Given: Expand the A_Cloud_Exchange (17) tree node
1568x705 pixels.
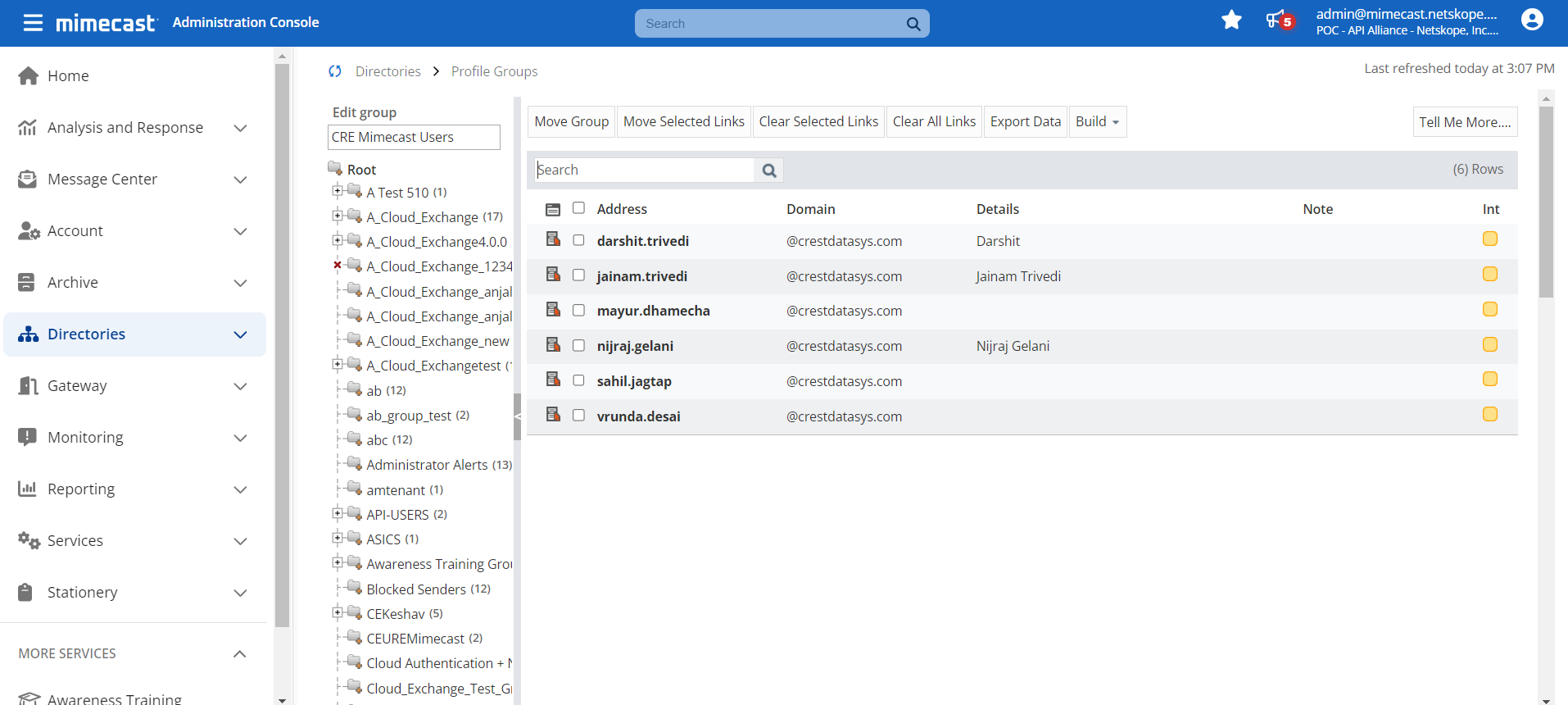Looking at the screenshot, I should tap(338, 216).
